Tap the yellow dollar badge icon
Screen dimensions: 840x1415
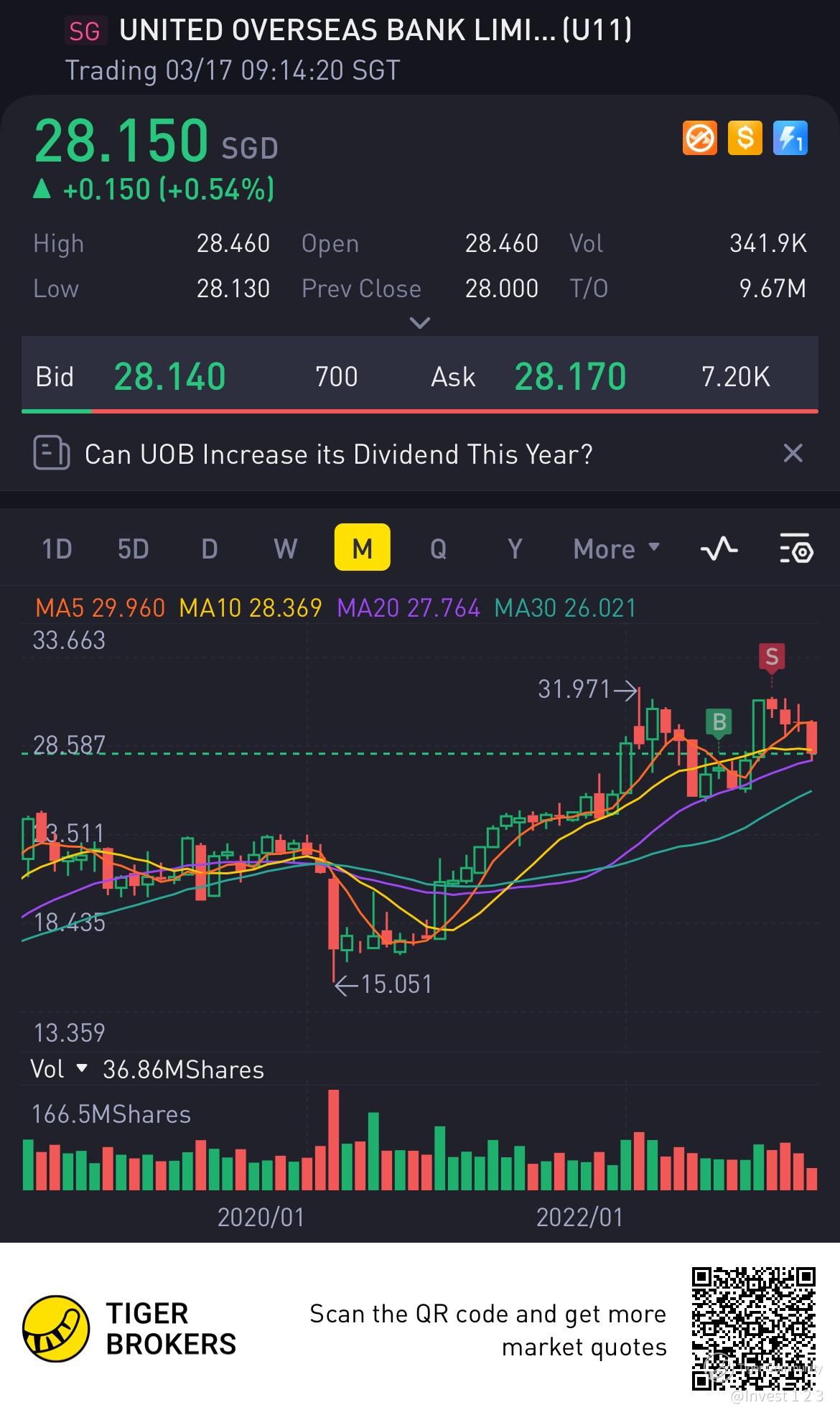click(x=745, y=138)
